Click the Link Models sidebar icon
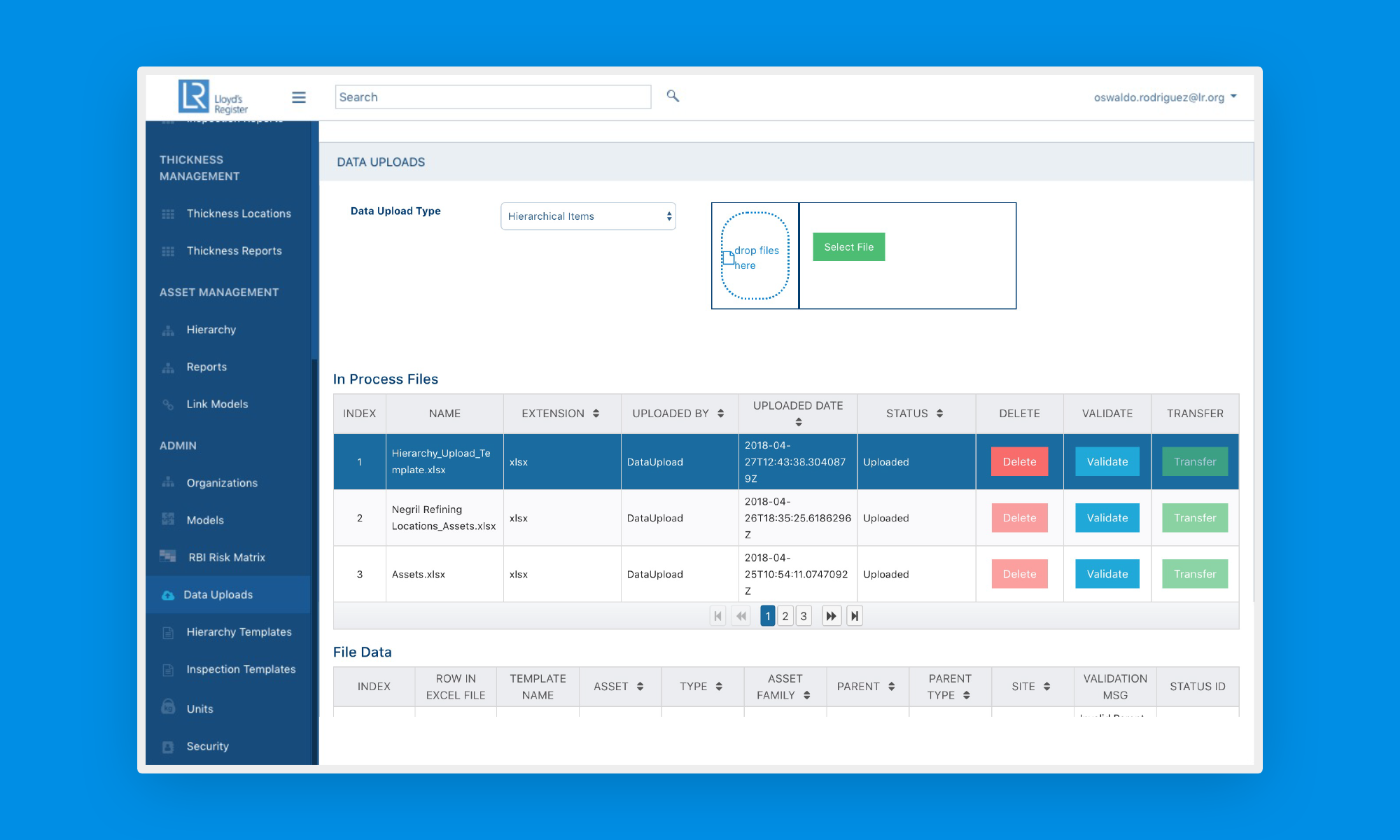The image size is (1400, 840). 168,405
